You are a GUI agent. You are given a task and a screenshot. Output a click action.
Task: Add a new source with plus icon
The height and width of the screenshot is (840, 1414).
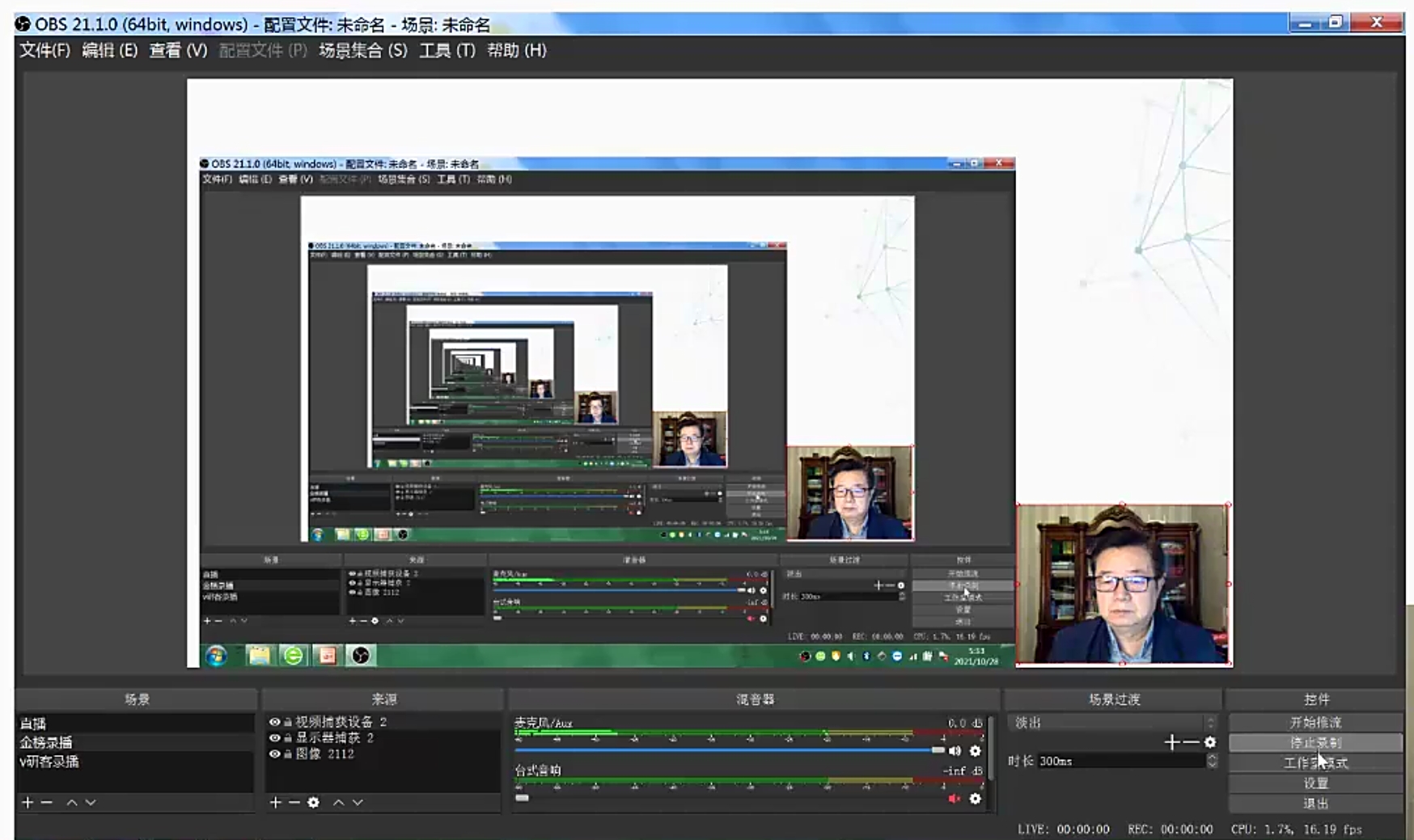[x=275, y=802]
